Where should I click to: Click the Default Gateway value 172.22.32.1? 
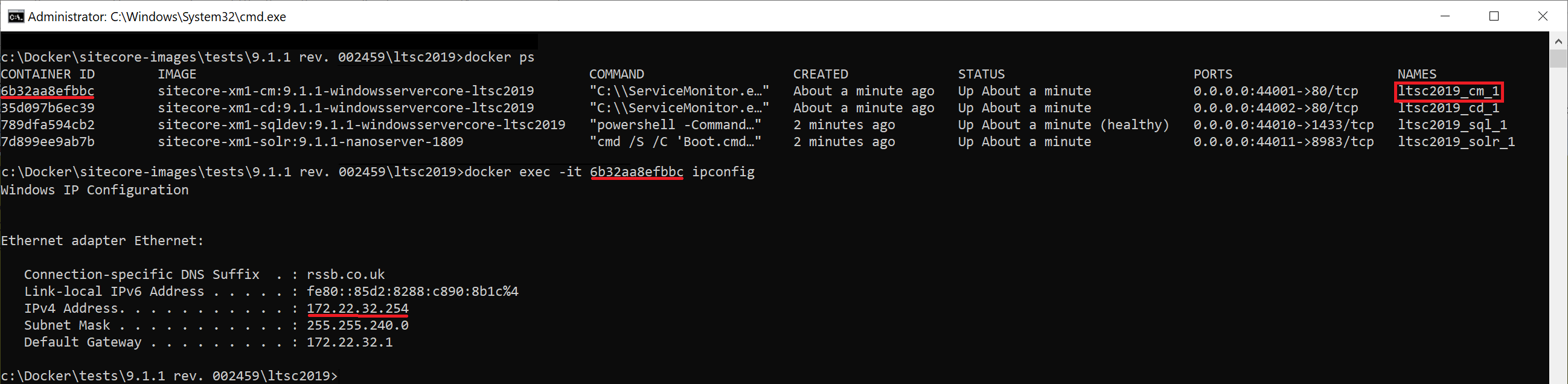[x=350, y=342]
